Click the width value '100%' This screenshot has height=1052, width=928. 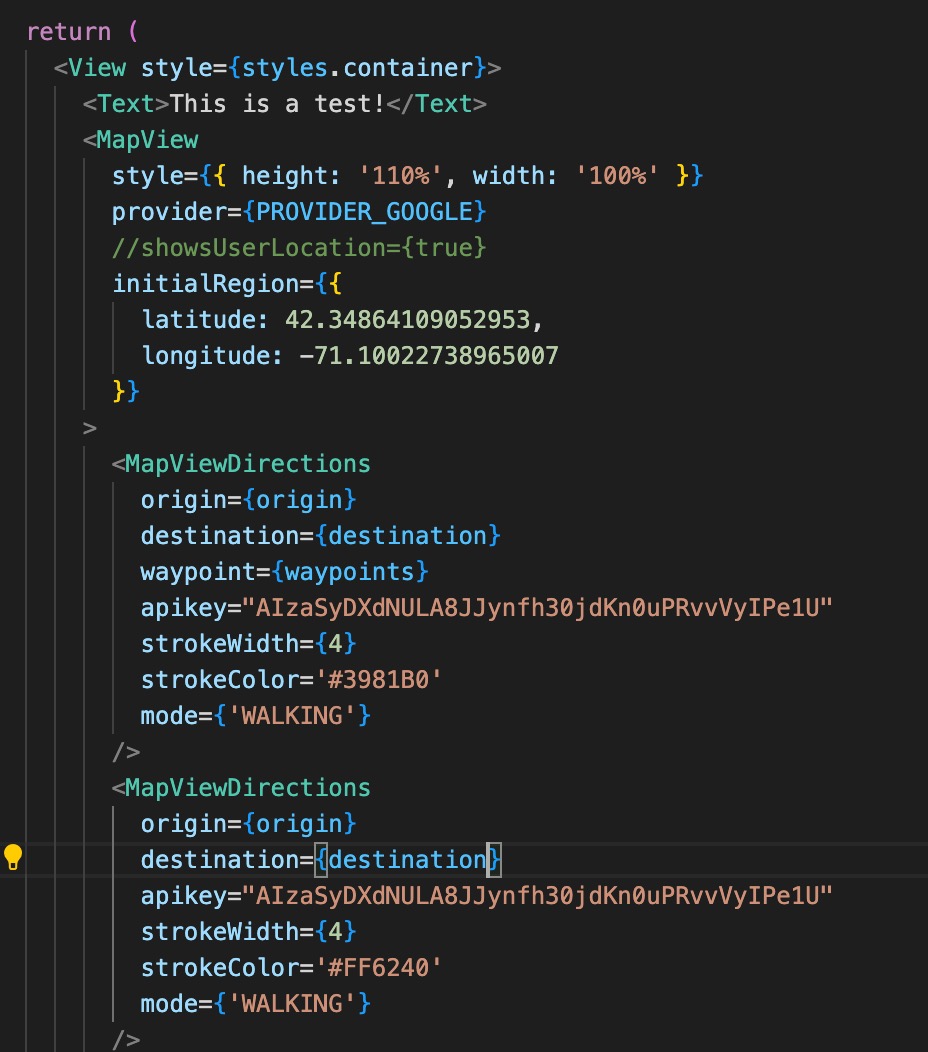click(617, 176)
